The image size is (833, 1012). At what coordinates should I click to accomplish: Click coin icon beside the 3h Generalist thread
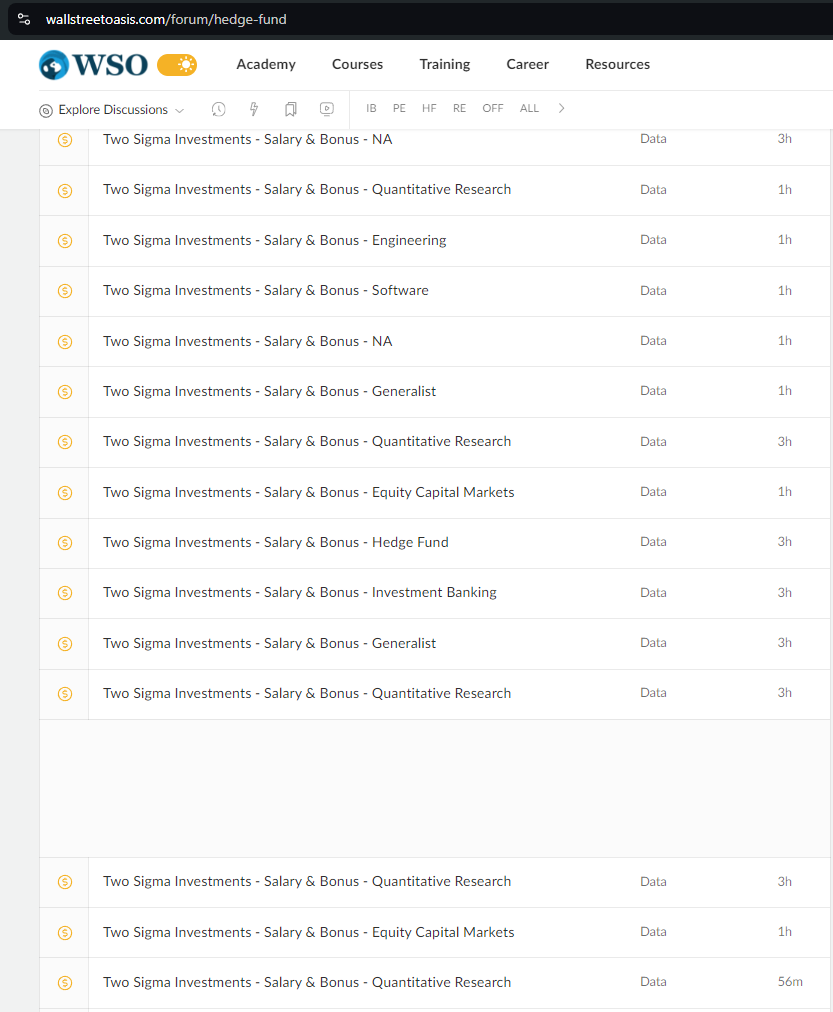click(65, 643)
